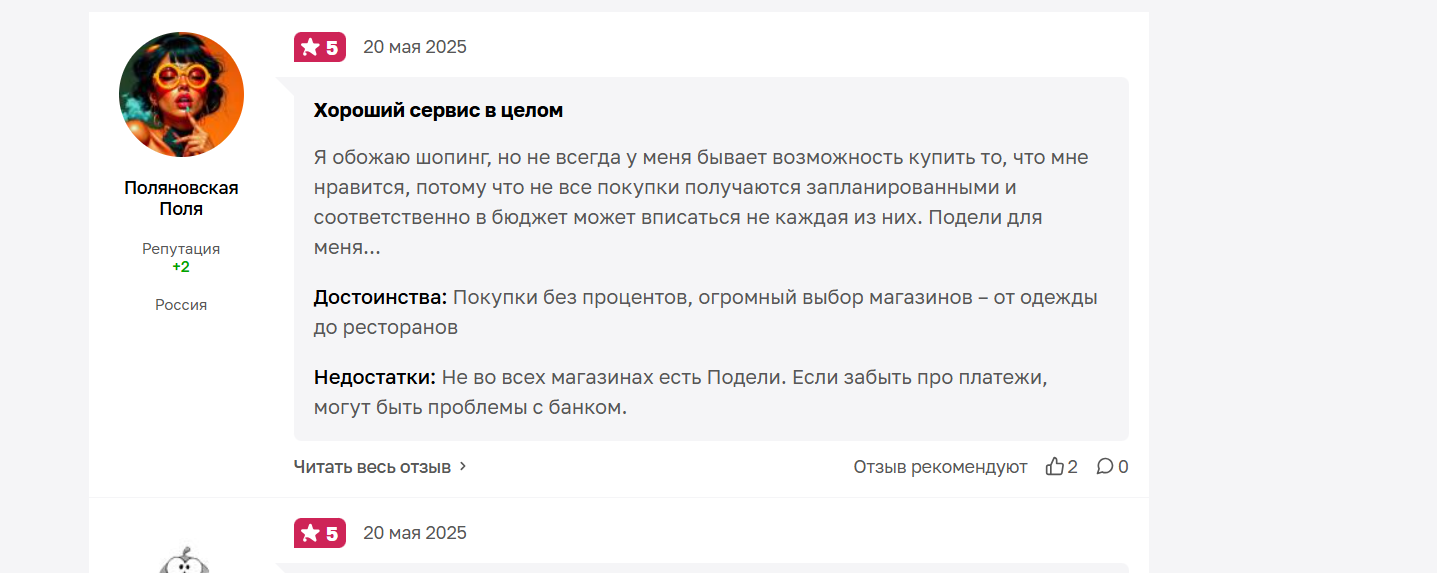Click the reputation value +2
Image resolution: width=1437 pixels, height=573 pixels.
(x=181, y=267)
